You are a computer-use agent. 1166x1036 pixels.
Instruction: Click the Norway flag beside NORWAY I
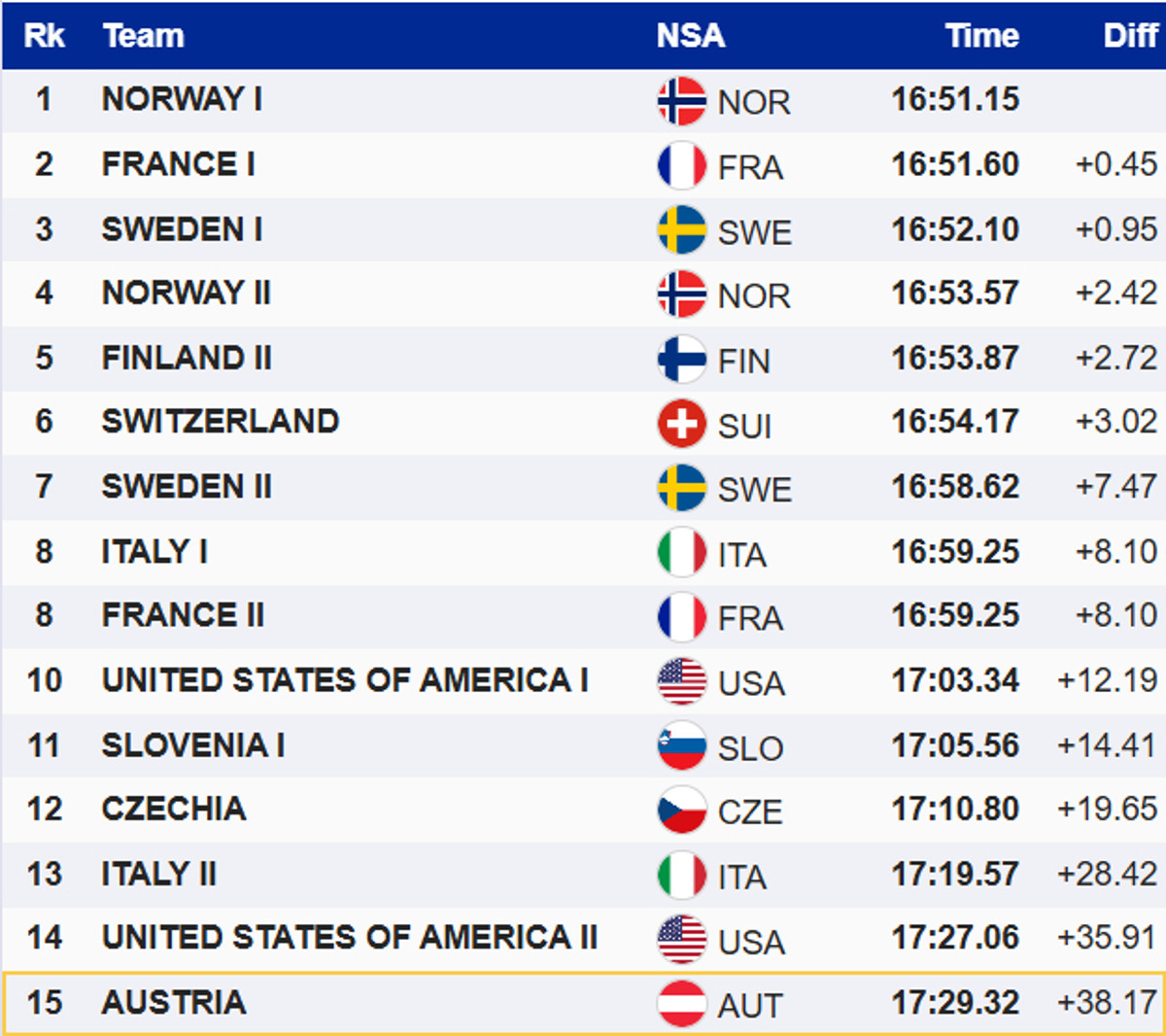tap(681, 101)
